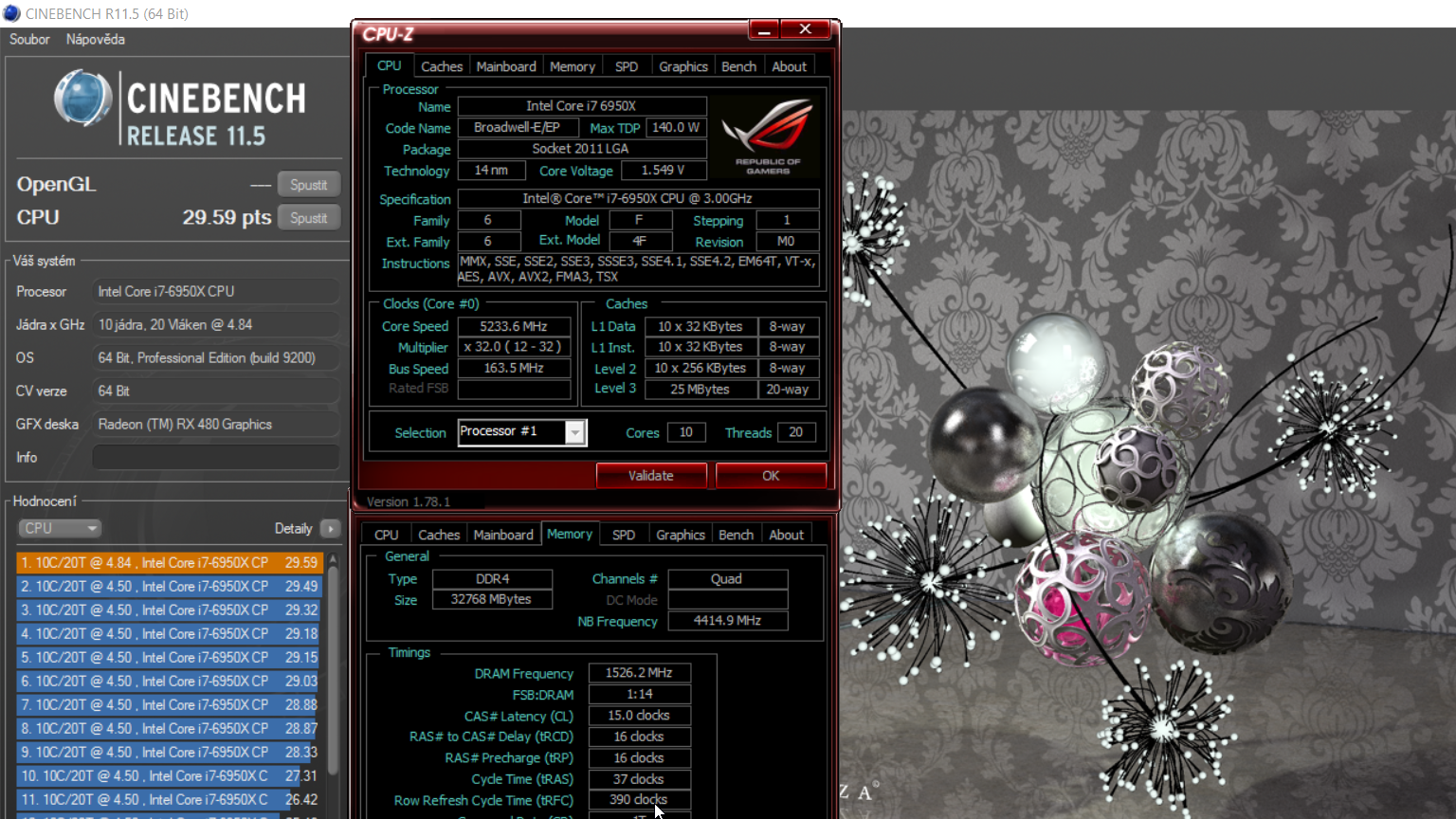Expand the CPU ranking dropdown
Screen dimensions: 1456x819
60,529
